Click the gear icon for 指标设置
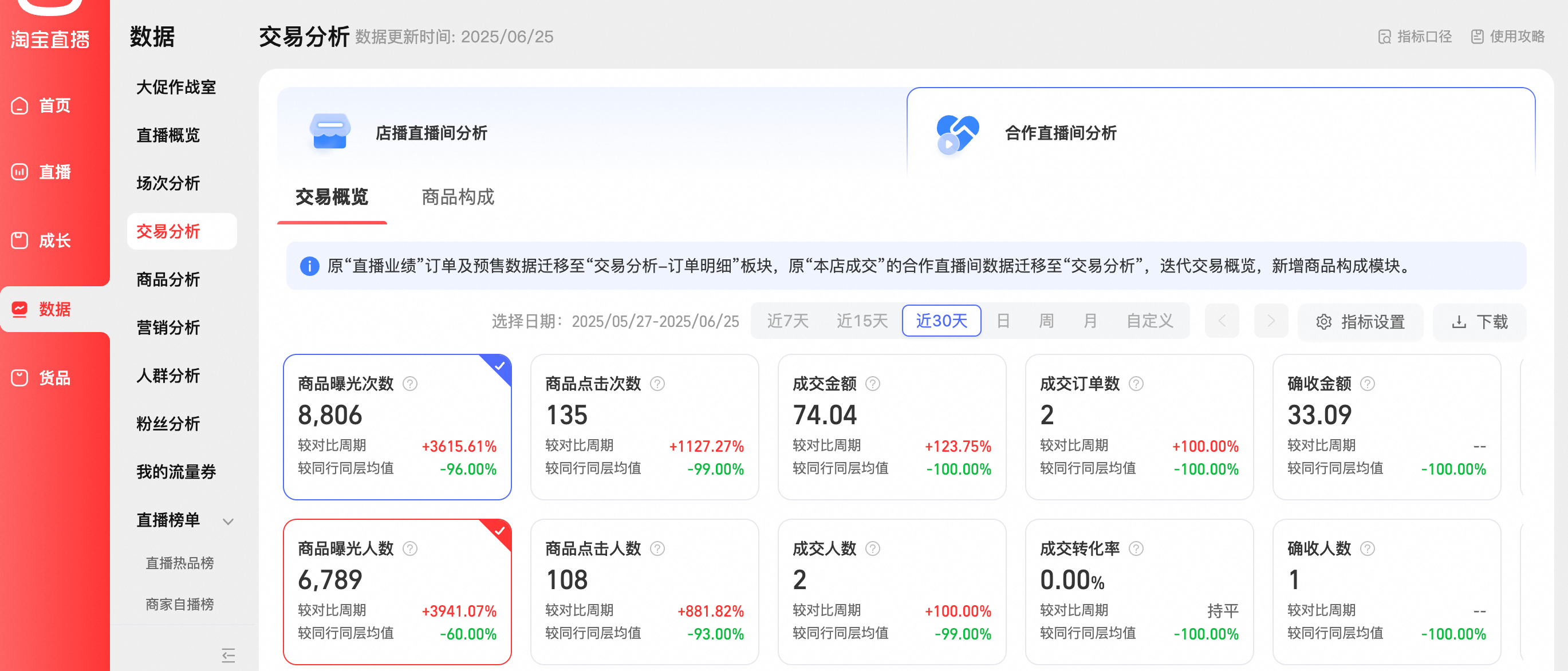This screenshot has width=1568, height=671. pos(1324,322)
